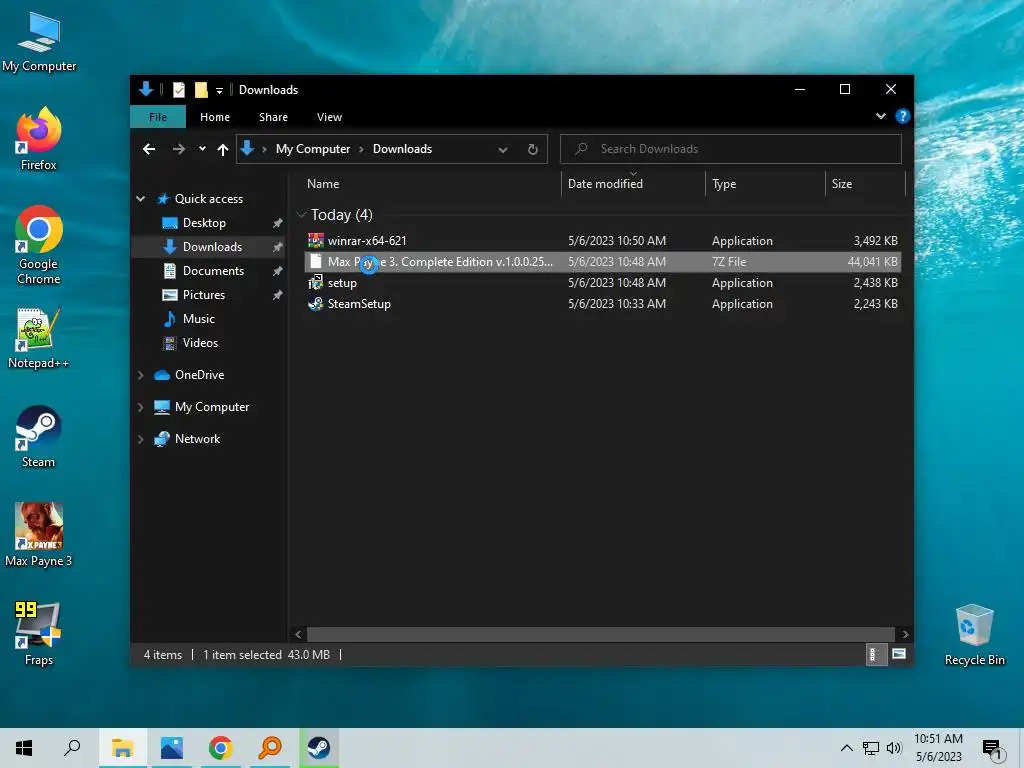This screenshot has height=768, width=1024.
Task: Click the Properties quick access toolbar icon
Action: 178,90
